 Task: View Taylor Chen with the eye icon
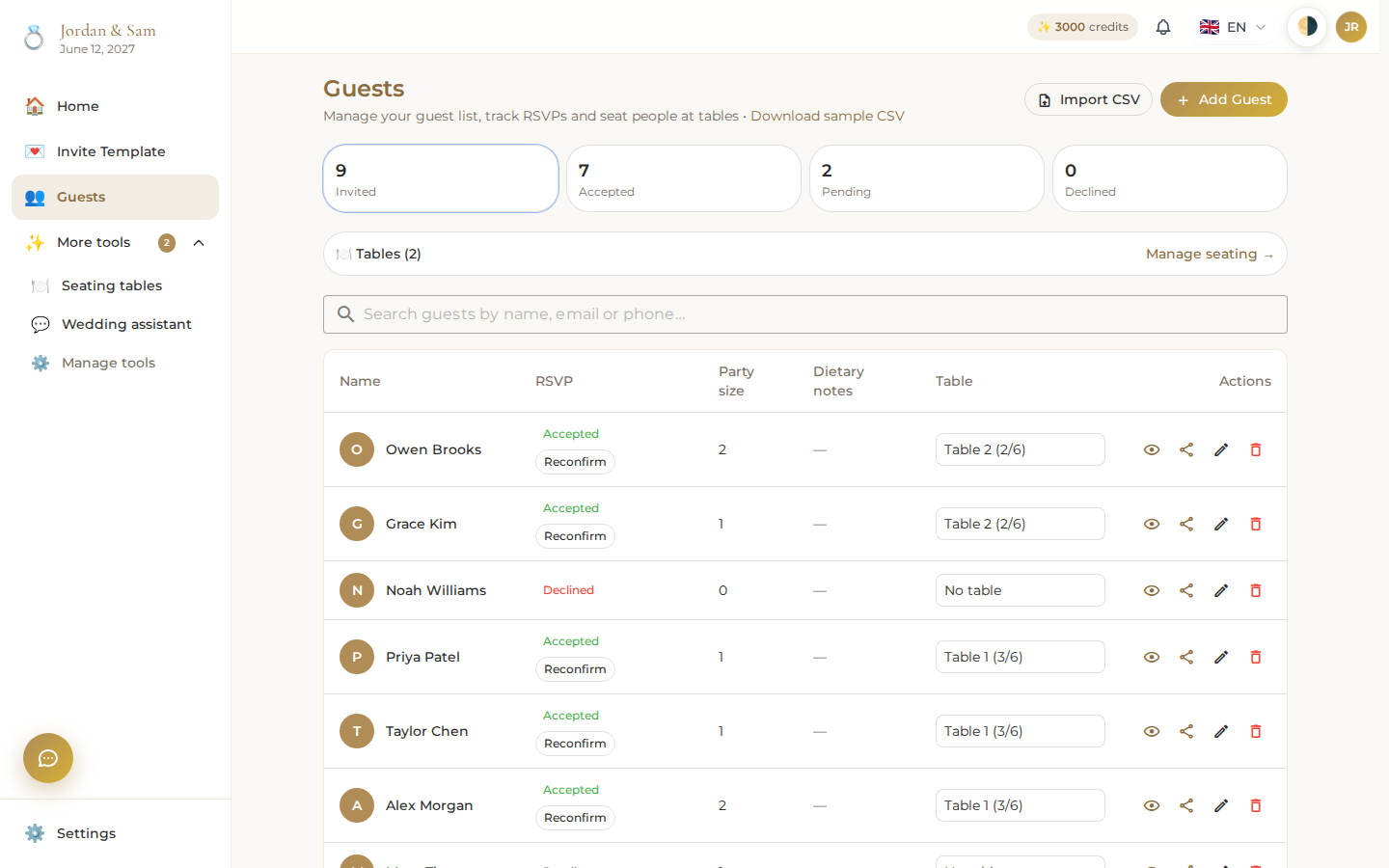(x=1152, y=731)
